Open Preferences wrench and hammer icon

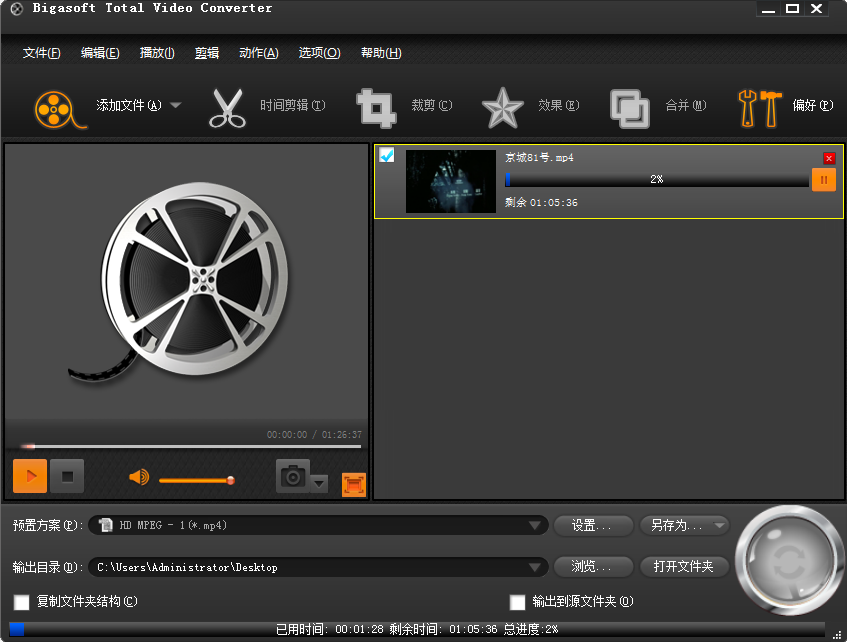(x=759, y=107)
